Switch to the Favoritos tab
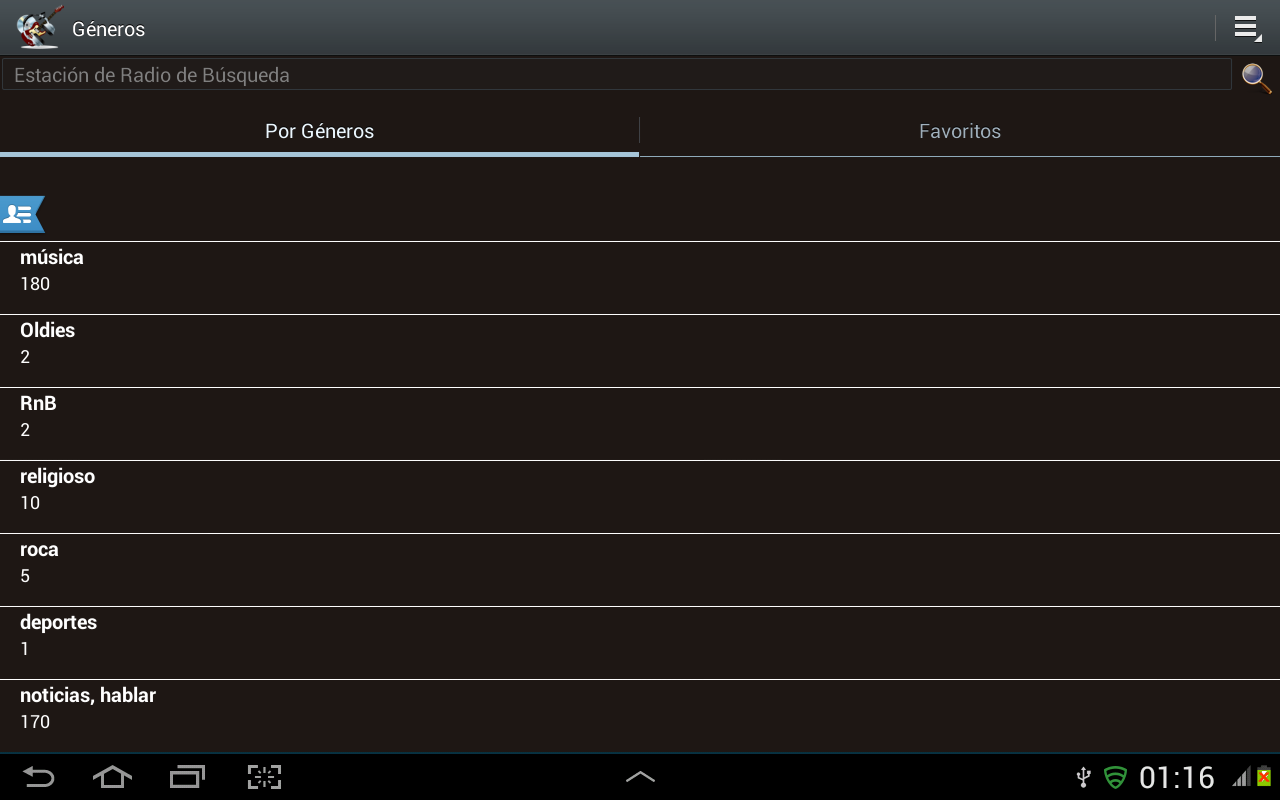This screenshot has width=1280, height=800. pos(960,131)
